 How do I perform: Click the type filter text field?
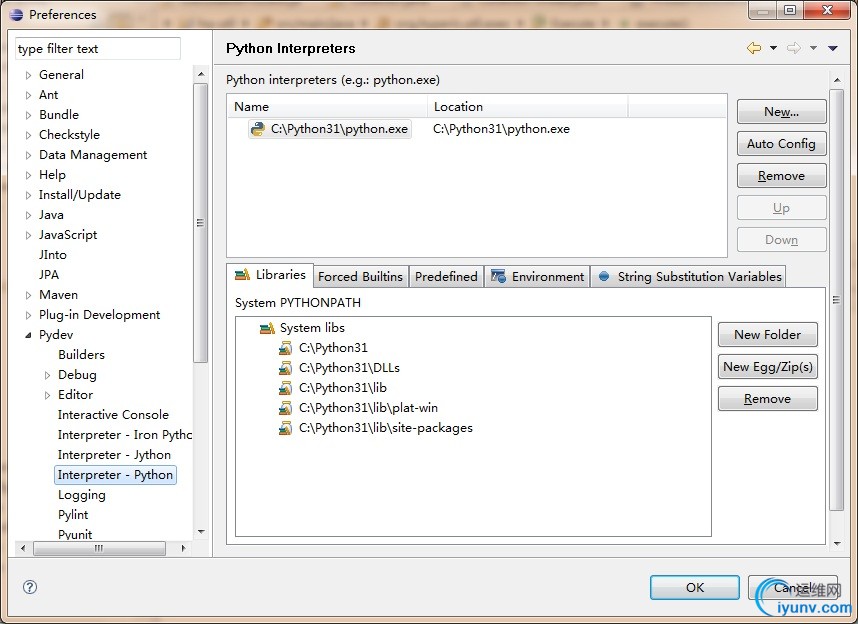pos(98,49)
